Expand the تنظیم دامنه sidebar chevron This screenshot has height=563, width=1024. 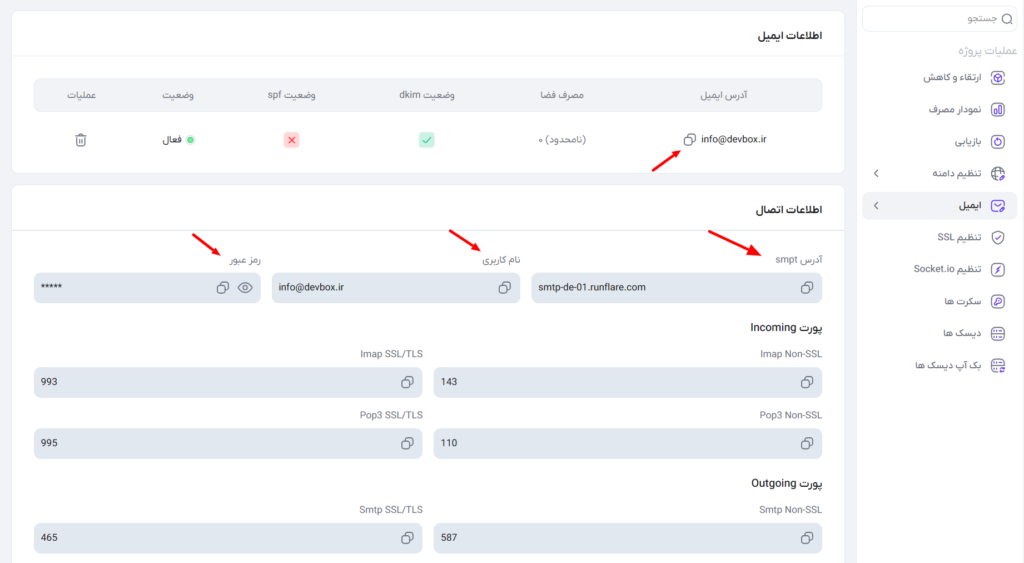point(876,174)
